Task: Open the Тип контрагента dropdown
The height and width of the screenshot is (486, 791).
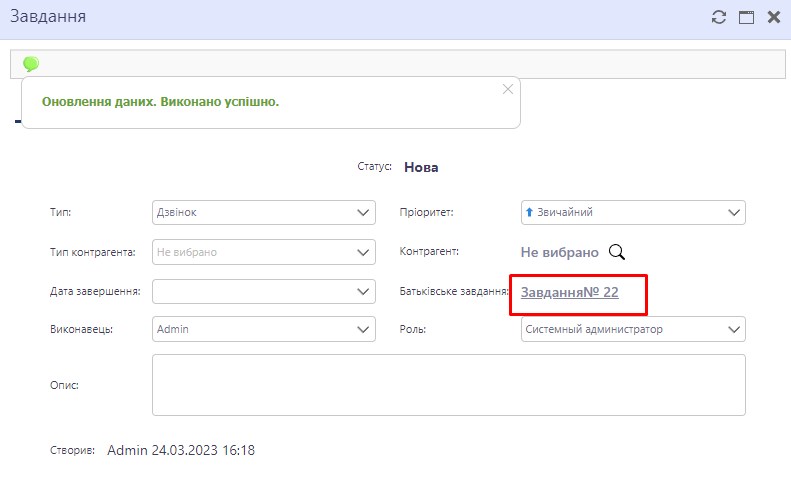Action: coord(363,252)
